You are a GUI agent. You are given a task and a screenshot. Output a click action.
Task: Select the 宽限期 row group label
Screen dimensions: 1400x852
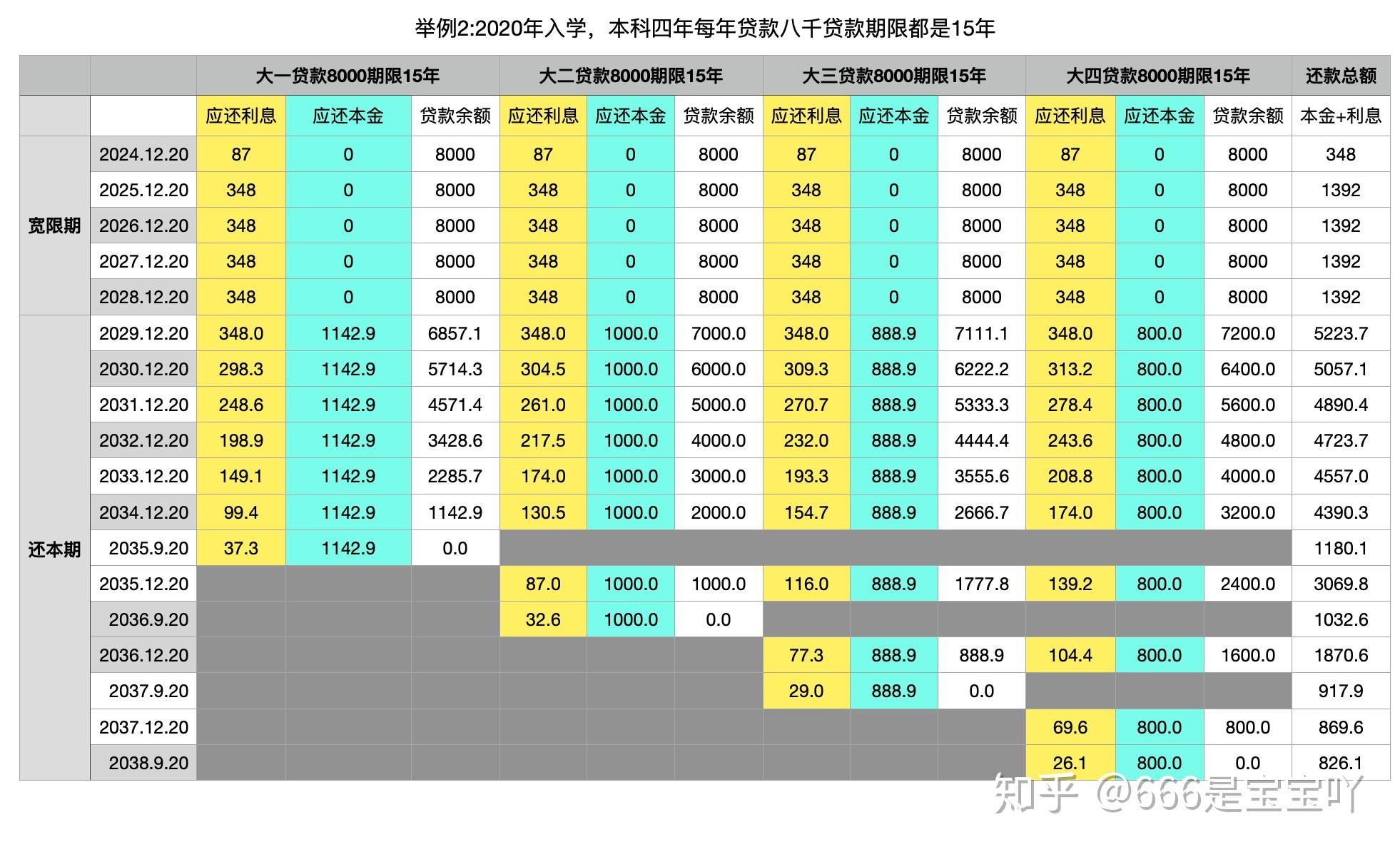[x=55, y=225]
